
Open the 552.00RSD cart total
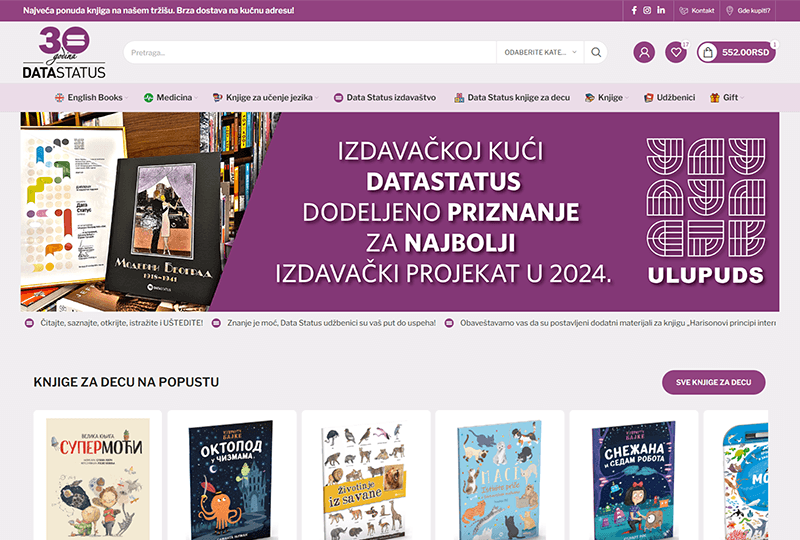tap(745, 52)
